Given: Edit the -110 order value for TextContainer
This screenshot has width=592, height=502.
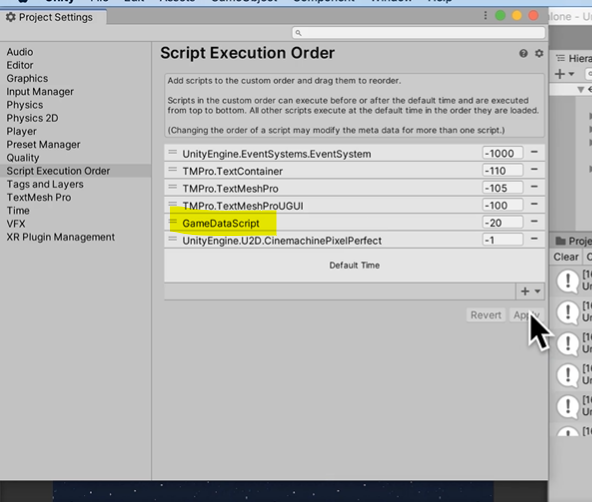Looking at the screenshot, I should click(x=503, y=171).
